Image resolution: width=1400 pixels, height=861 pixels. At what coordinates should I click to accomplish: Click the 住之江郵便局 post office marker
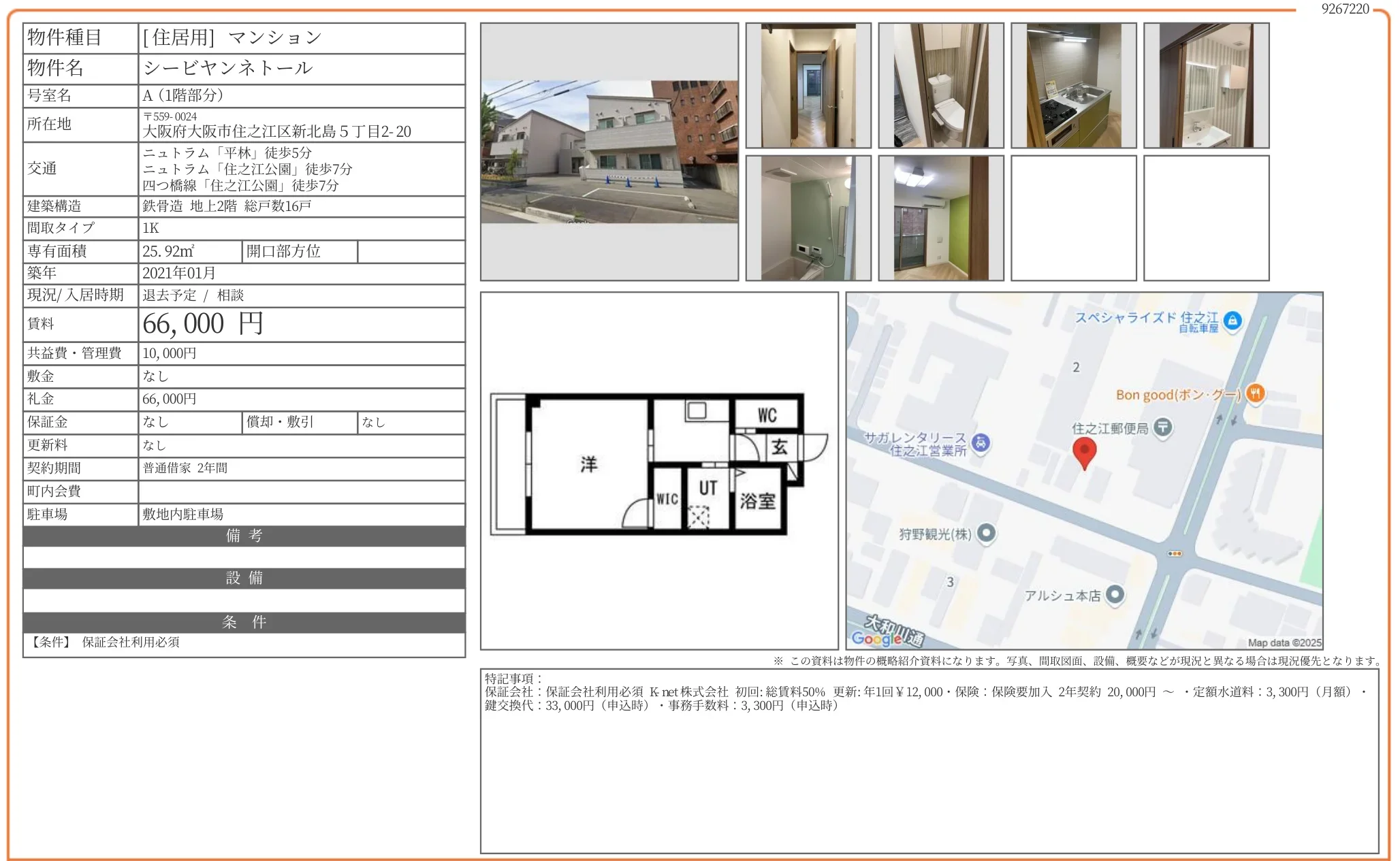[1163, 427]
